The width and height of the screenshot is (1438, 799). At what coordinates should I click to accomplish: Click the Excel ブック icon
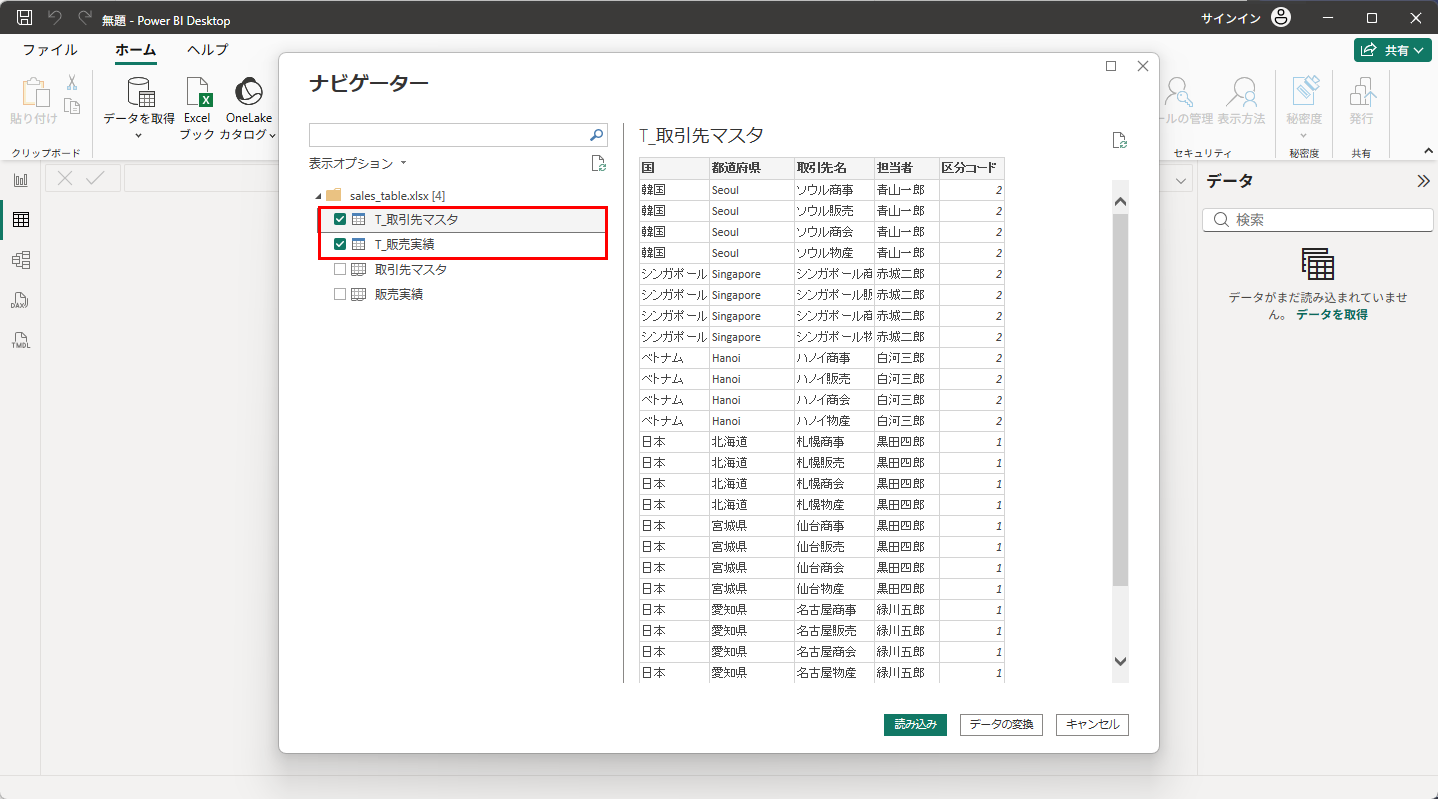click(x=198, y=93)
